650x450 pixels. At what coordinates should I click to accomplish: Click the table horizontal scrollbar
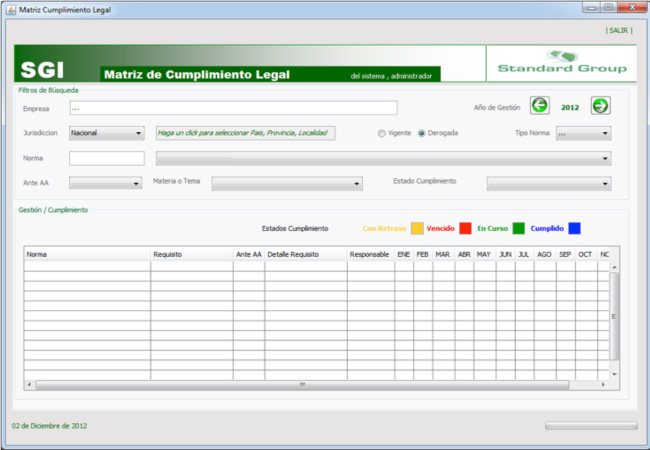click(x=301, y=384)
